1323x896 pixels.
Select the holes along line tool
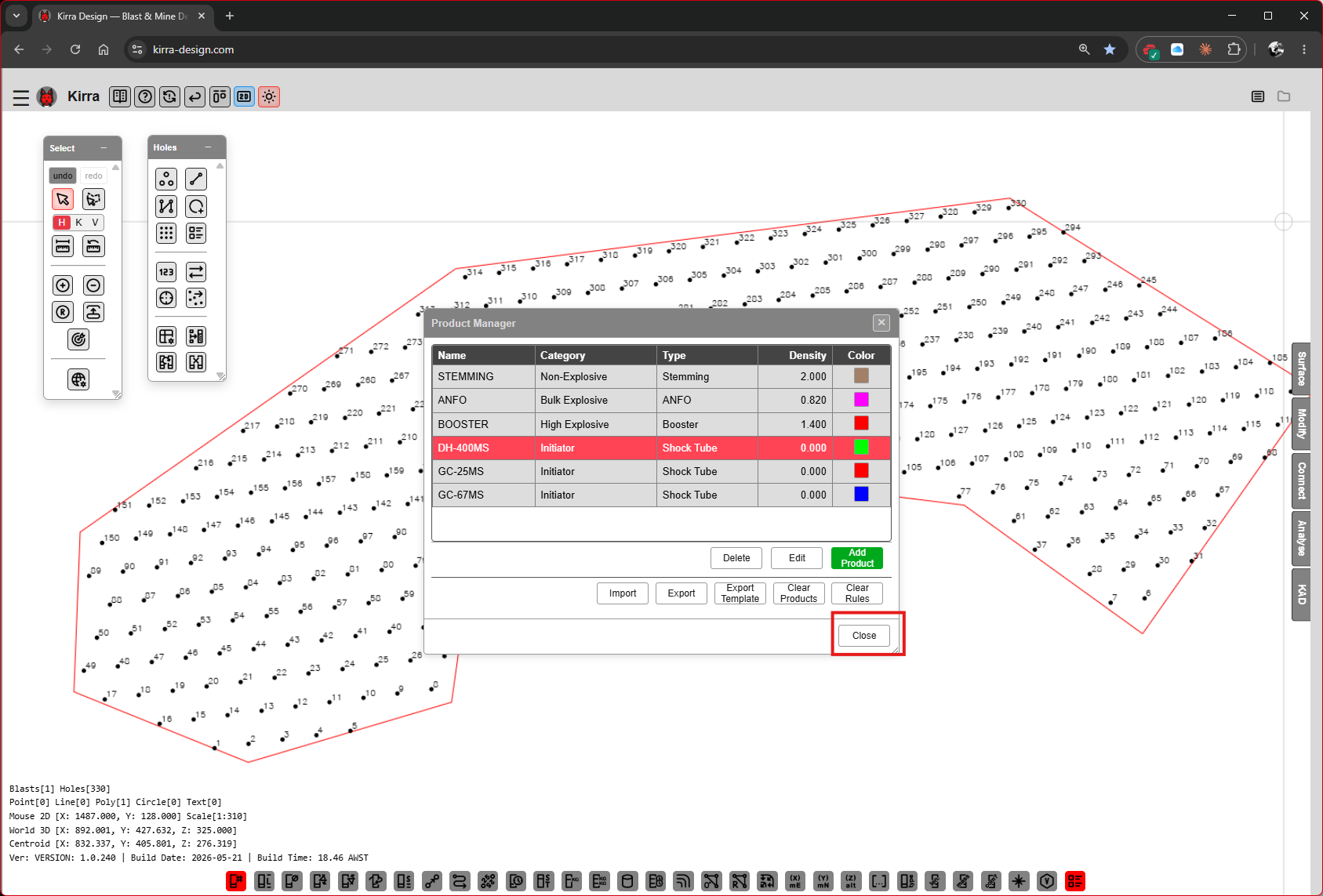[196, 180]
